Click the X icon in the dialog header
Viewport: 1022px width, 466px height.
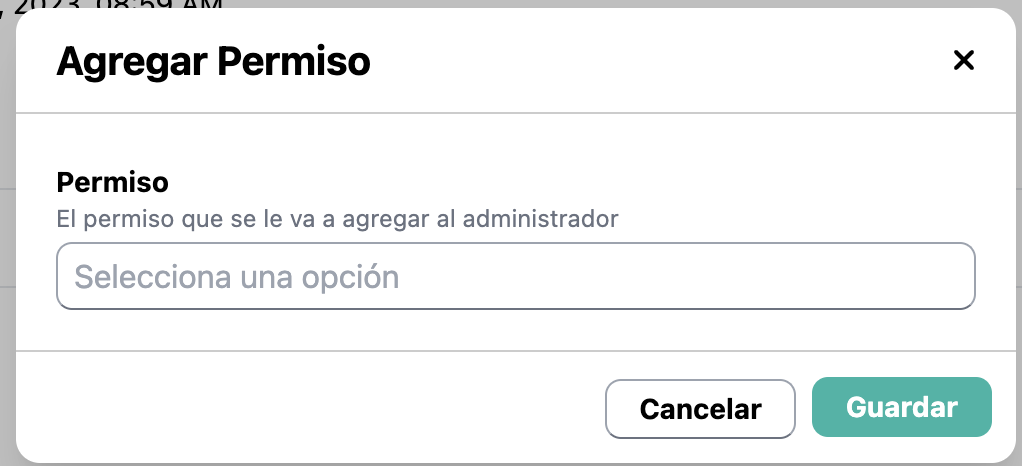pos(963,61)
